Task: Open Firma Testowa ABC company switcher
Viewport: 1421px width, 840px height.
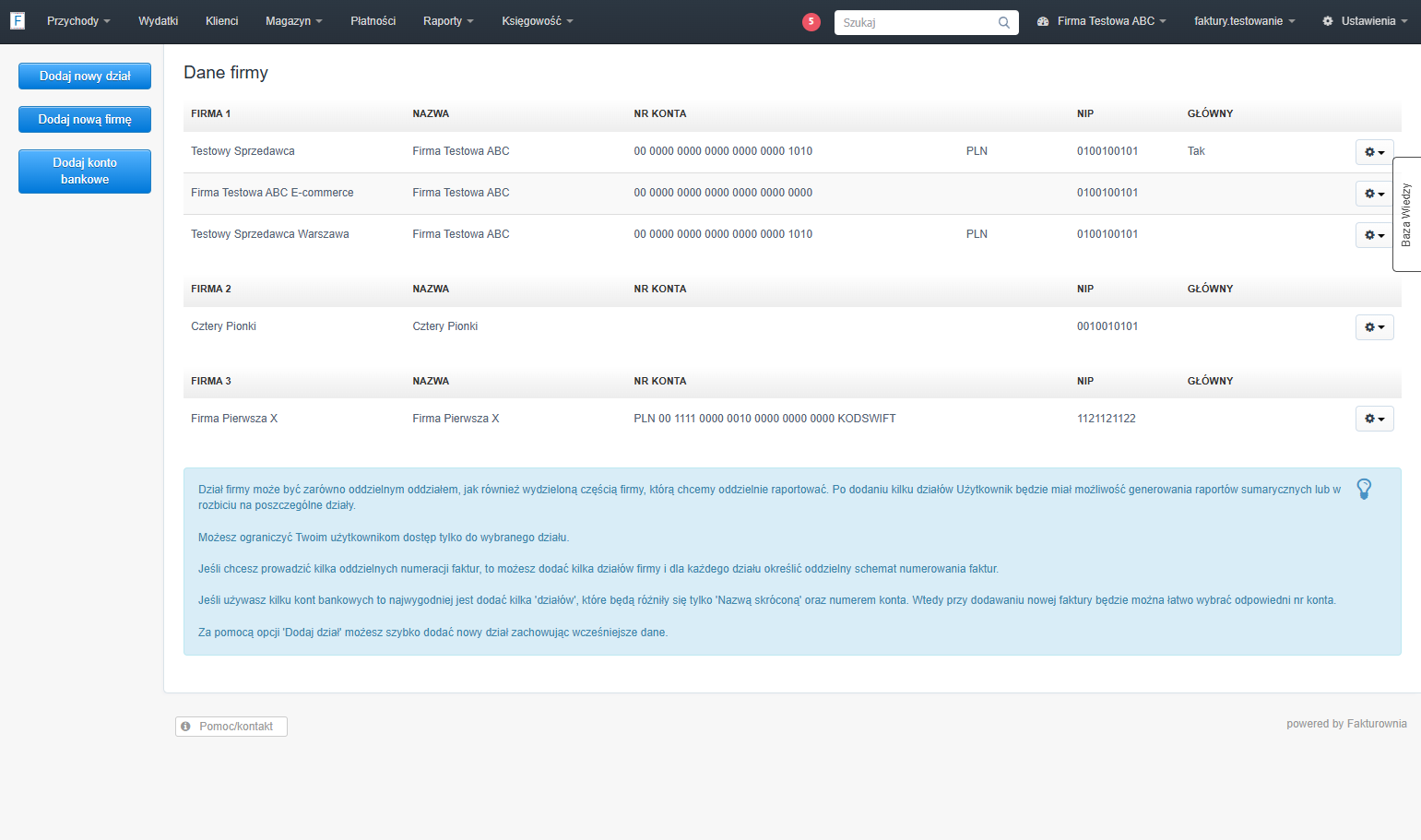Action: pyautogui.click(x=1102, y=21)
